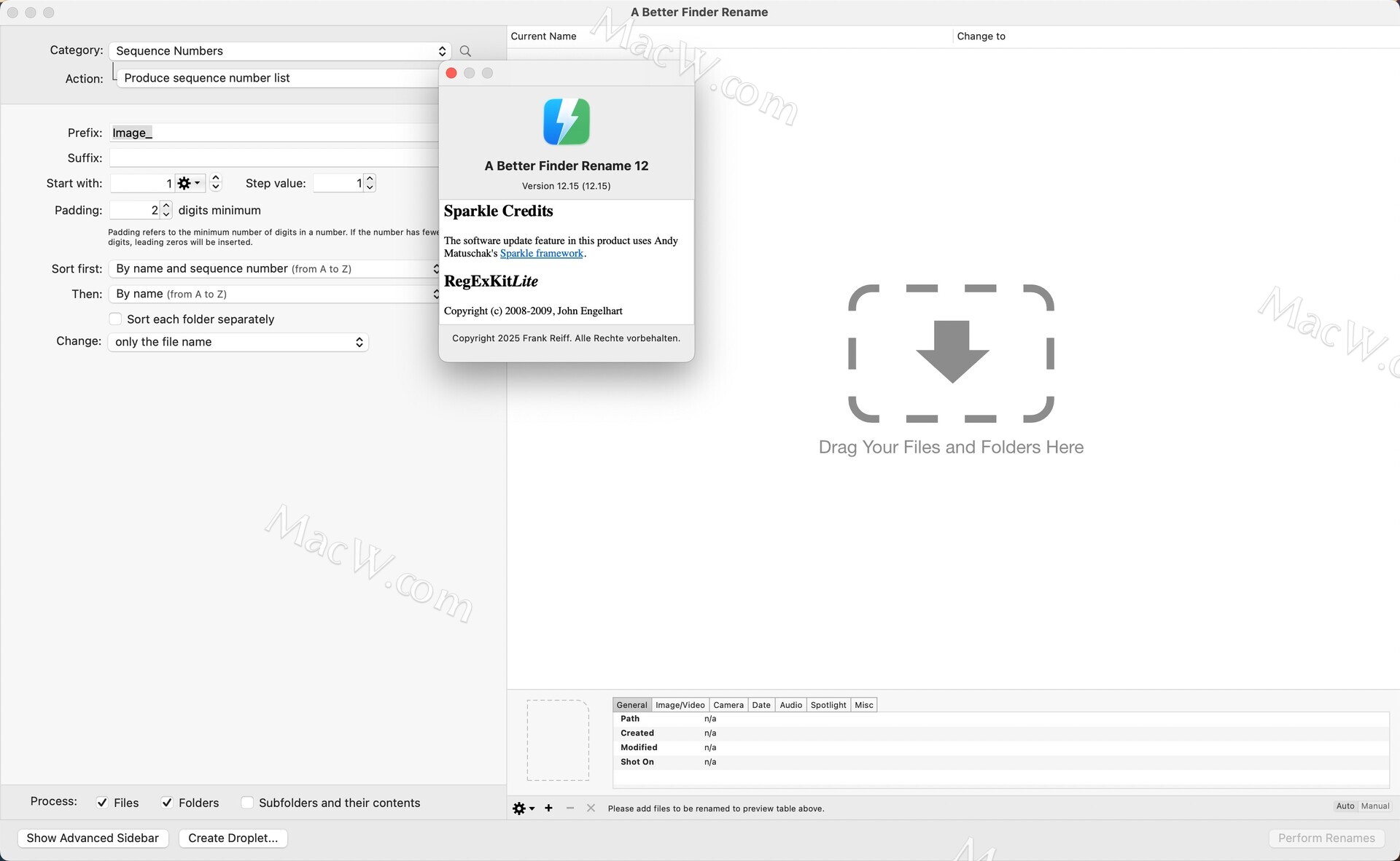Screen dimensions: 1400x861
Task: Select the Spotlight metadata tab
Action: pos(828,705)
